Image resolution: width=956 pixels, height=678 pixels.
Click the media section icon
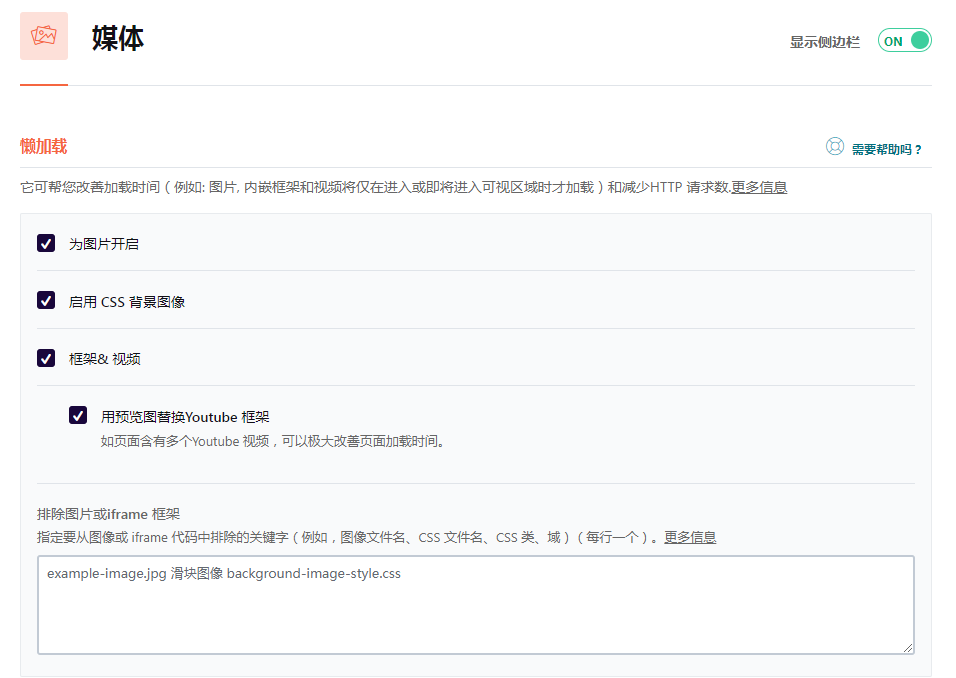44,36
